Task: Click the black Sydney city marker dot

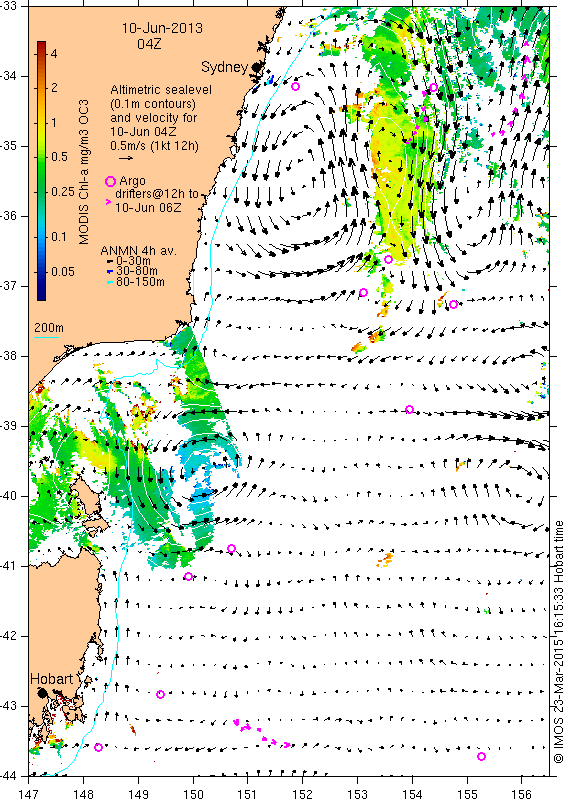Action: 256,67
